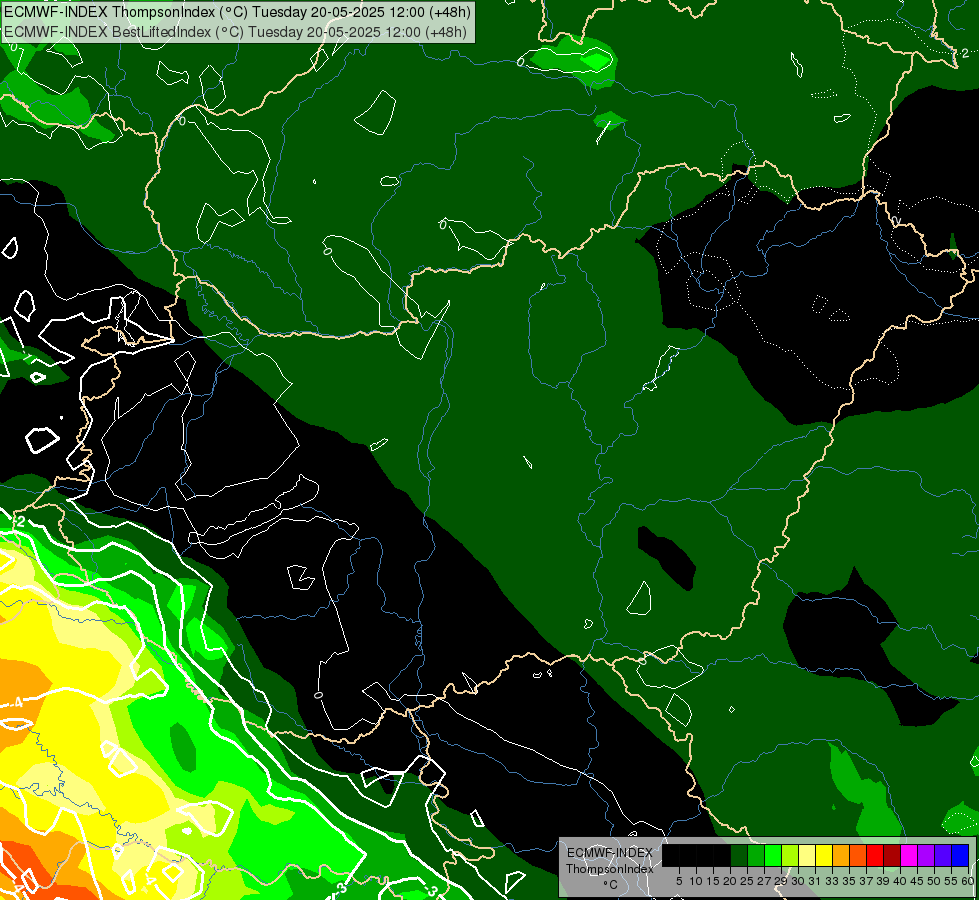Click the legend subtitle ThompsonIndex
979x900 pixels.
pyautogui.click(x=609, y=869)
